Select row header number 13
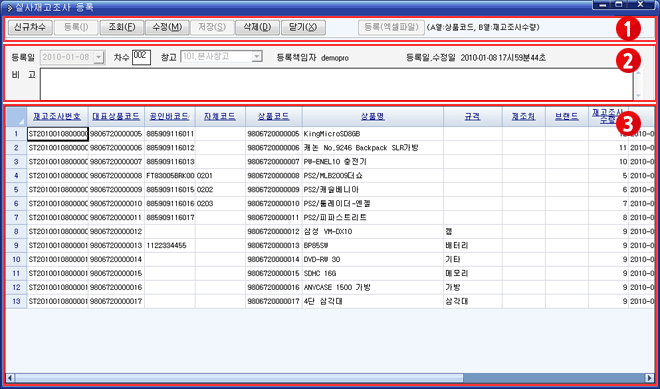Screen dimensions: 660x389 tap(16, 301)
